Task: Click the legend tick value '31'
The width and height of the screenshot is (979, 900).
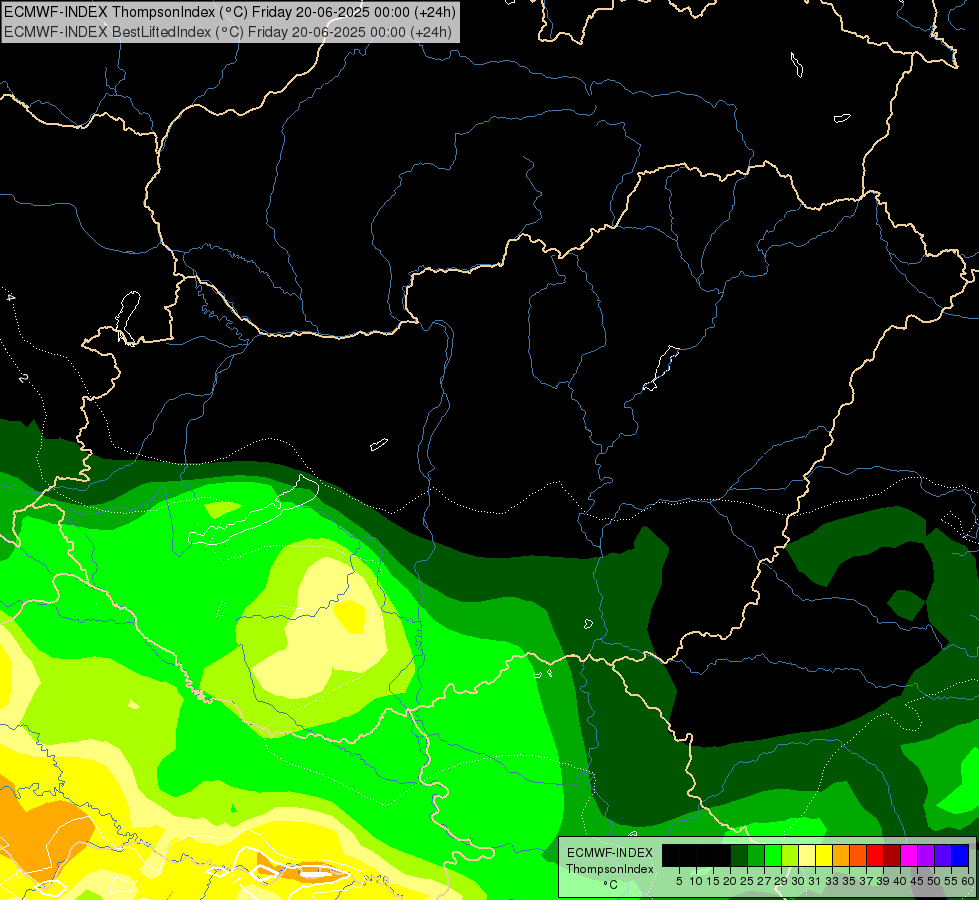Action: tap(815, 881)
